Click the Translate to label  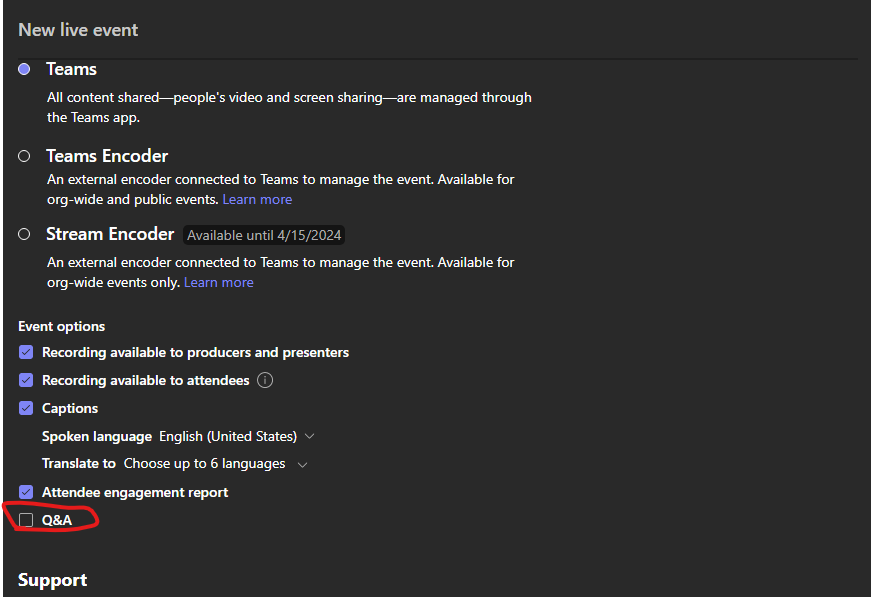pos(79,464)
